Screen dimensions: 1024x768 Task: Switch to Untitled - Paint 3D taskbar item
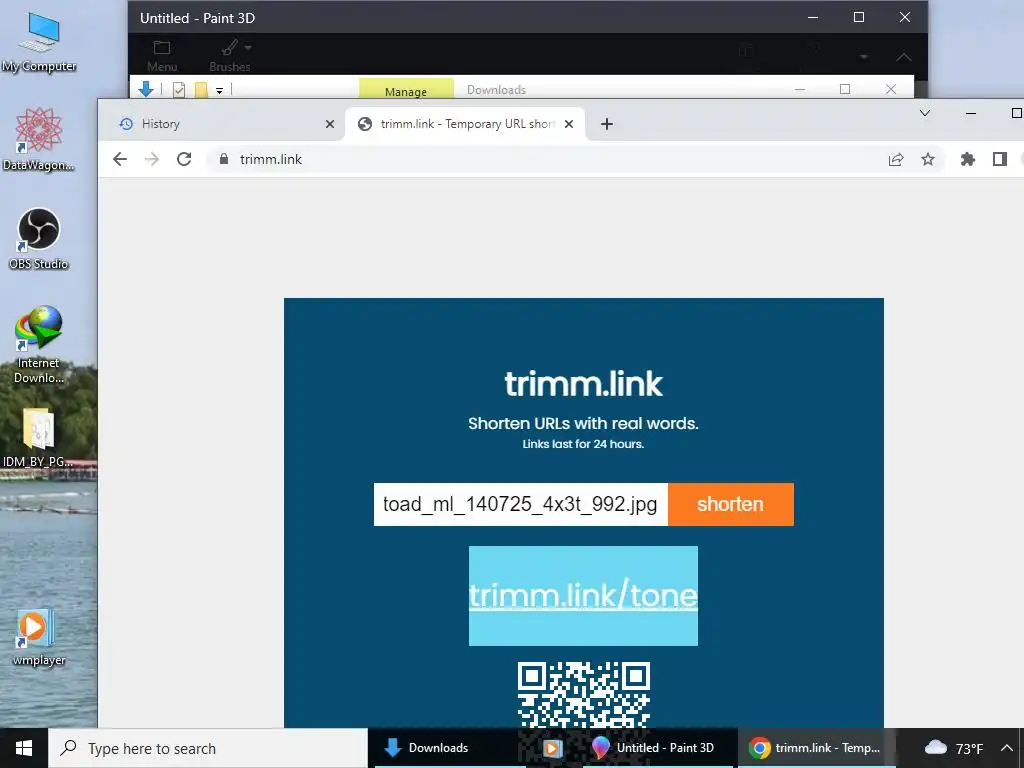656,748
